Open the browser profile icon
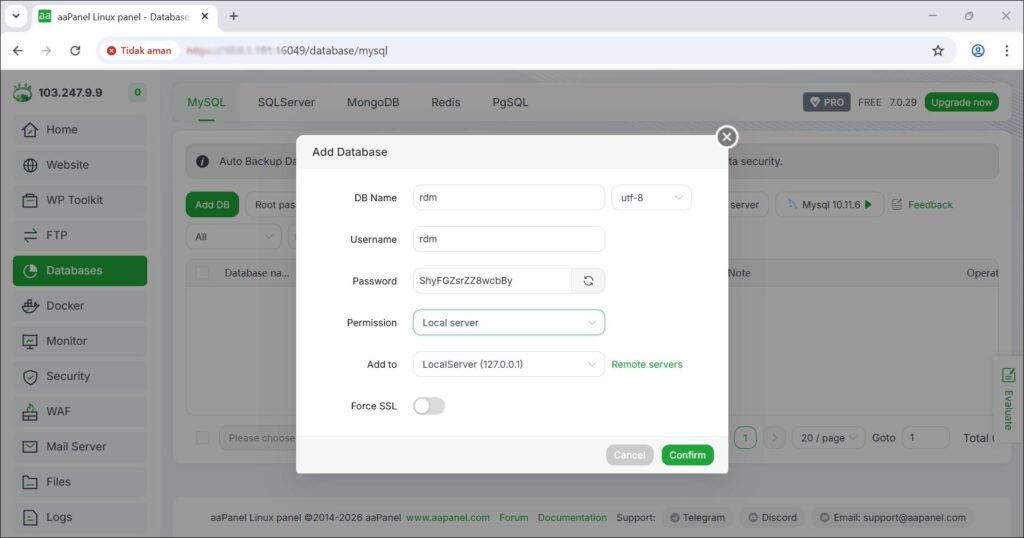This screenshot has width=1024, height=538. (x=978, y=50)
